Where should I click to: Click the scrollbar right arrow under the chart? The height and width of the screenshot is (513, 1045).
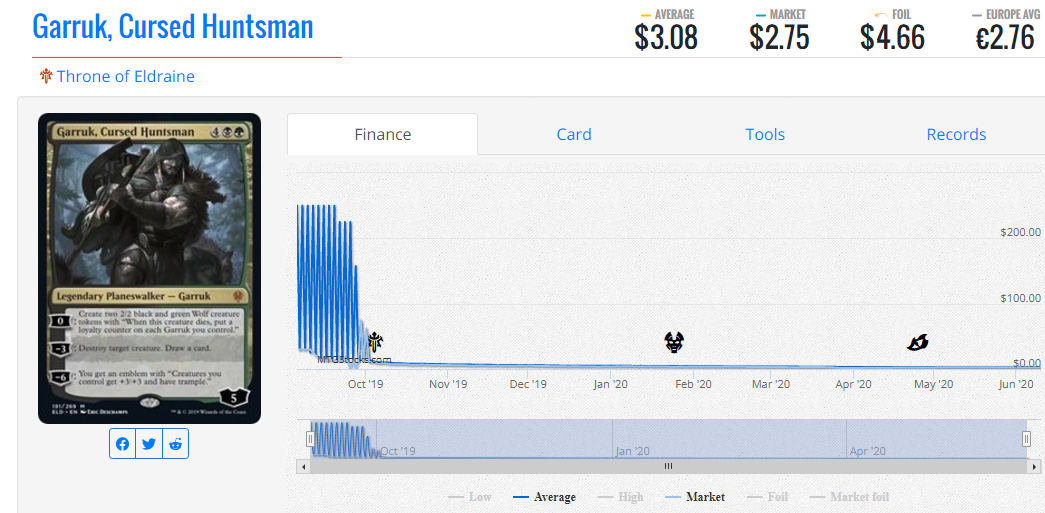[x=1032, y=466]
